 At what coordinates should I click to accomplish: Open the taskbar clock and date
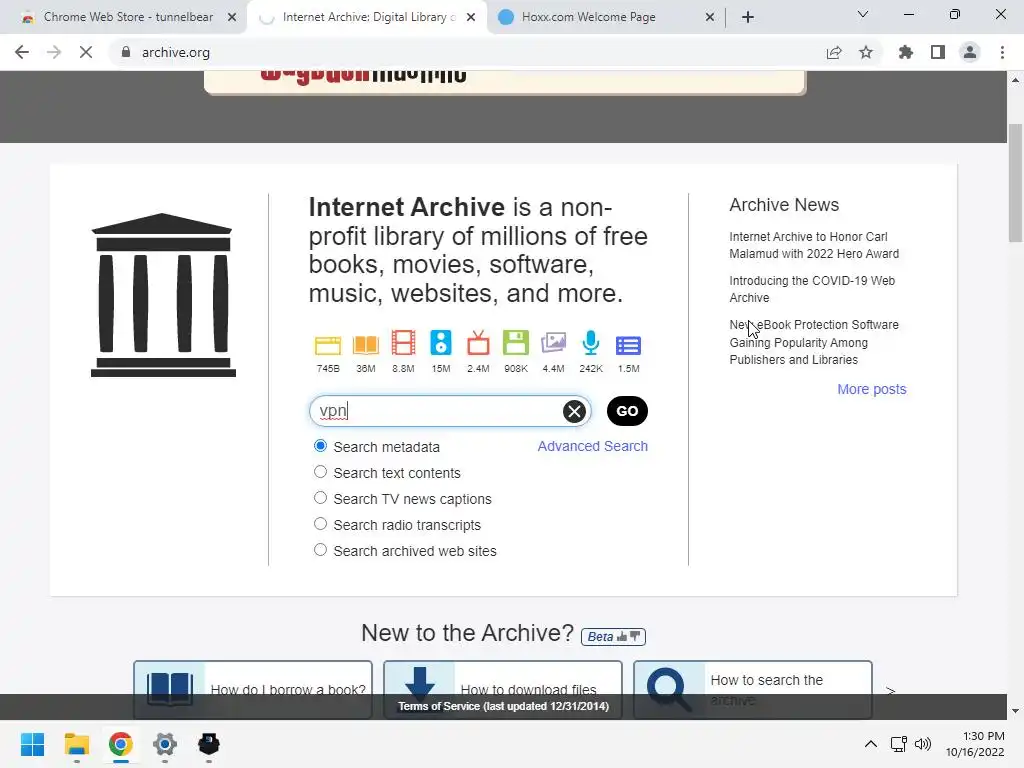coord(975,744)
